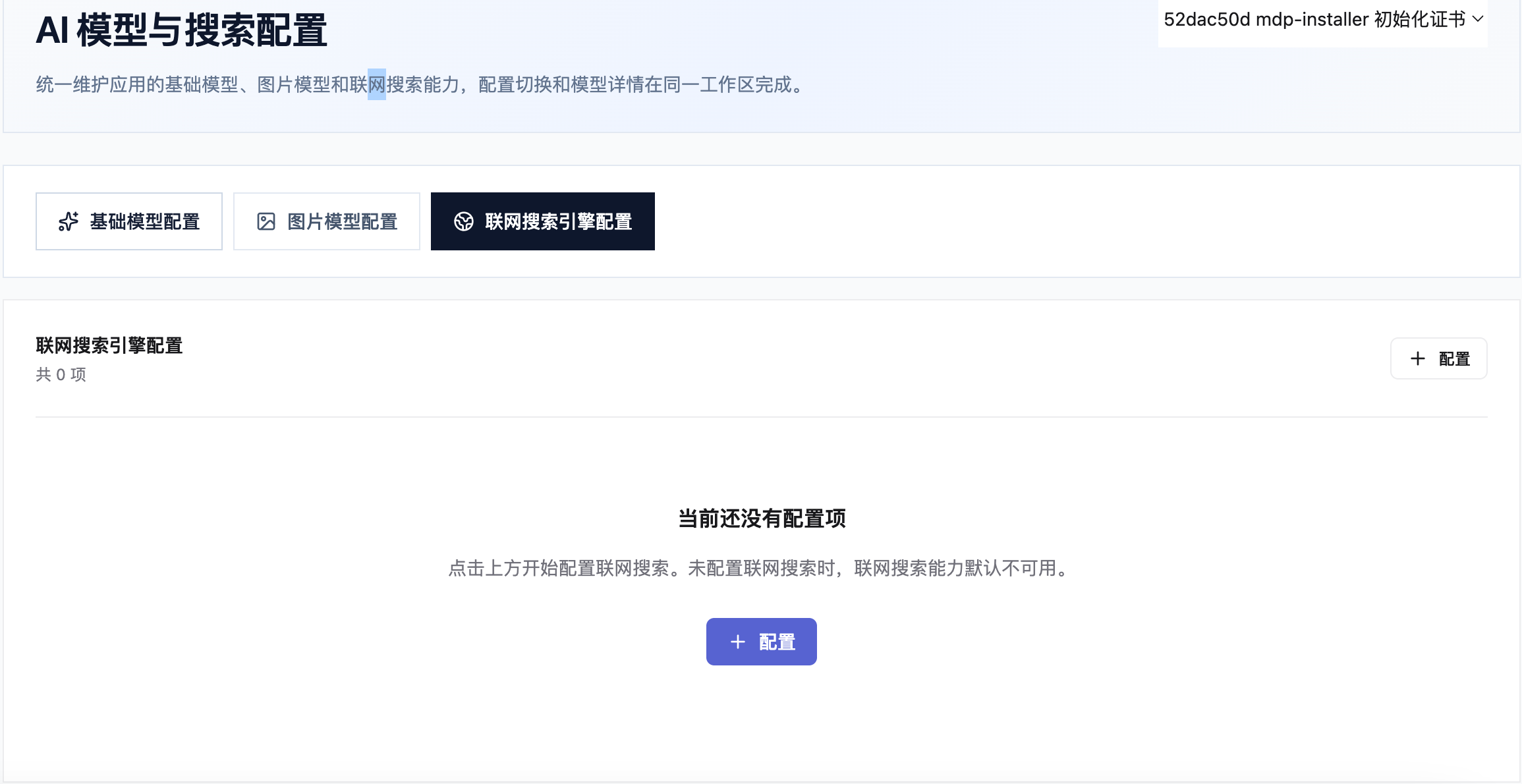Viewport: 1522px width, 784px height.
Task: Switch to the 基础模型配置 tab
Action: pyautogui.click(x=129, y=221)
